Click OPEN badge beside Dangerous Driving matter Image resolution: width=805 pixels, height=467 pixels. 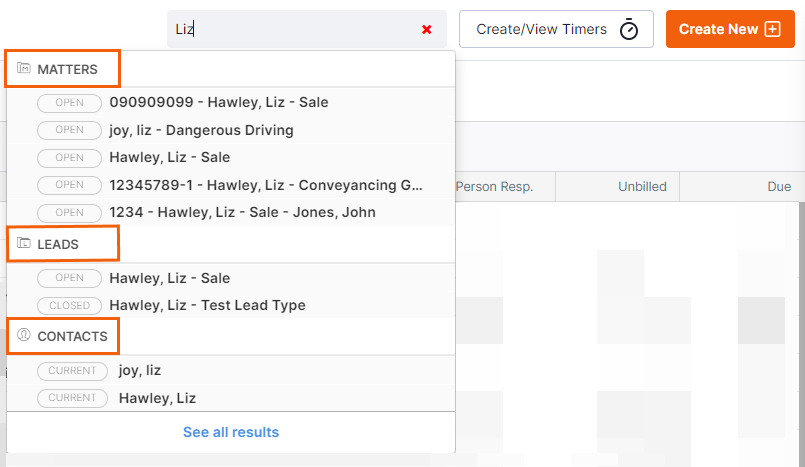pos(69,130)
